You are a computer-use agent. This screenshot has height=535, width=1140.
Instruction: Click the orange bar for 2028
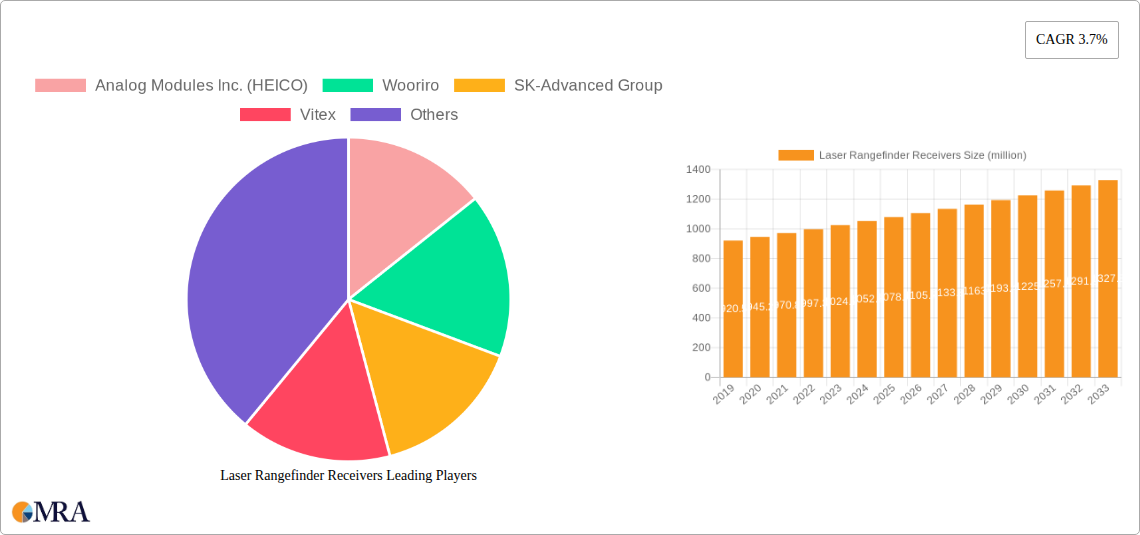pos(974,291)
